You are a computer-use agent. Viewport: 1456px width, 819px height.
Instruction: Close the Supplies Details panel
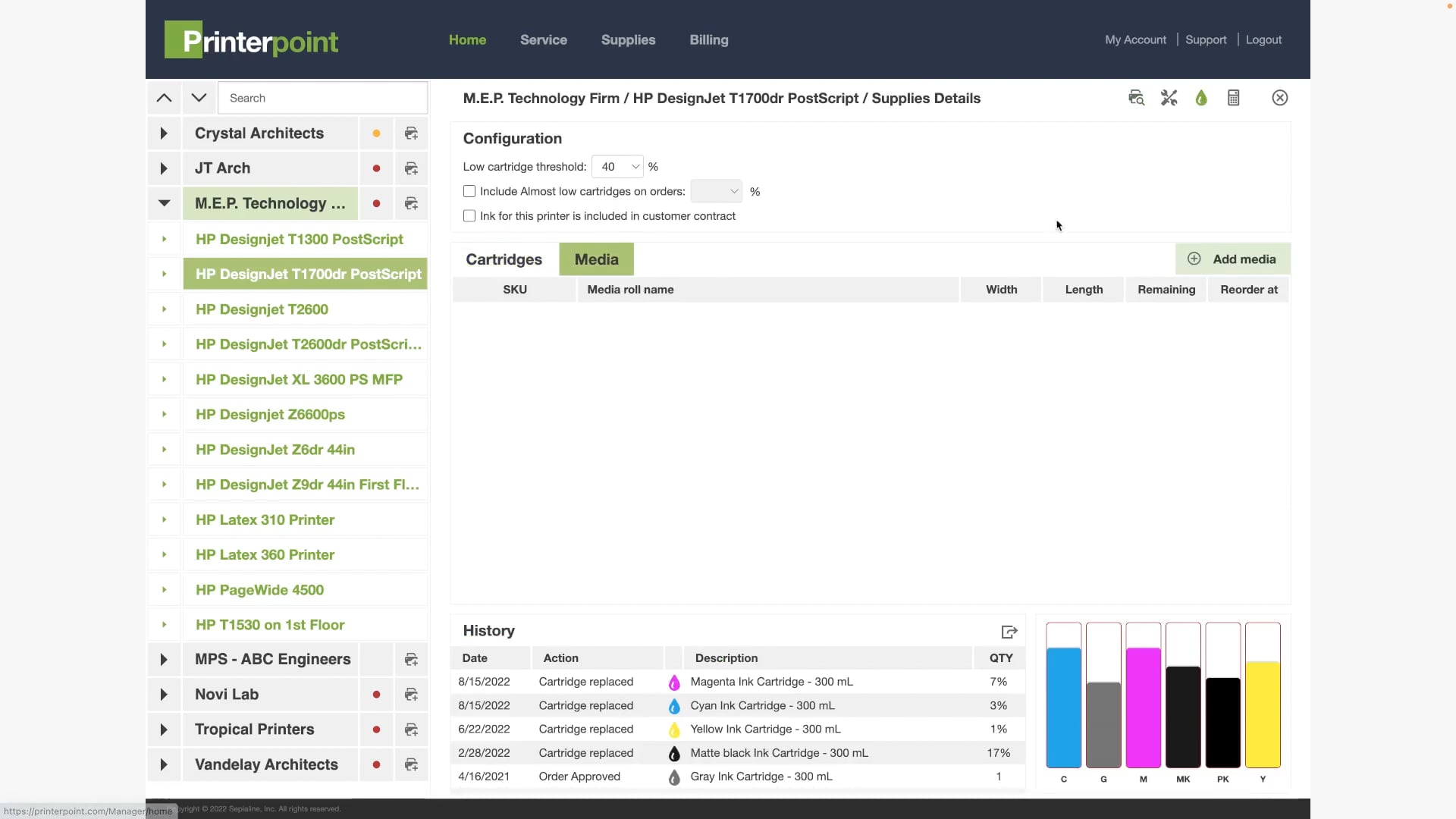[1280, 98]
